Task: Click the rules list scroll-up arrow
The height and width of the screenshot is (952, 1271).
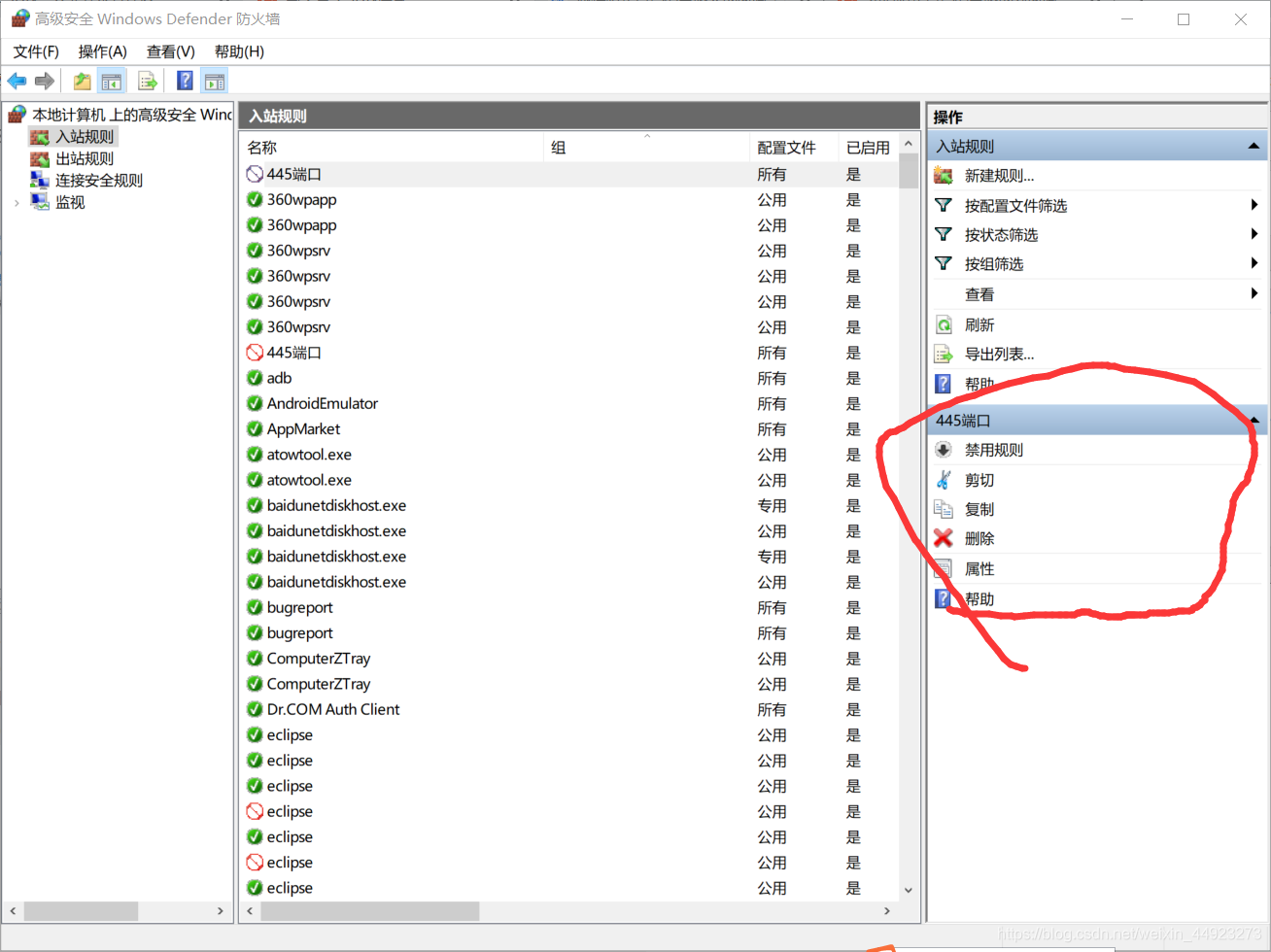Action: tap(909, 144)
